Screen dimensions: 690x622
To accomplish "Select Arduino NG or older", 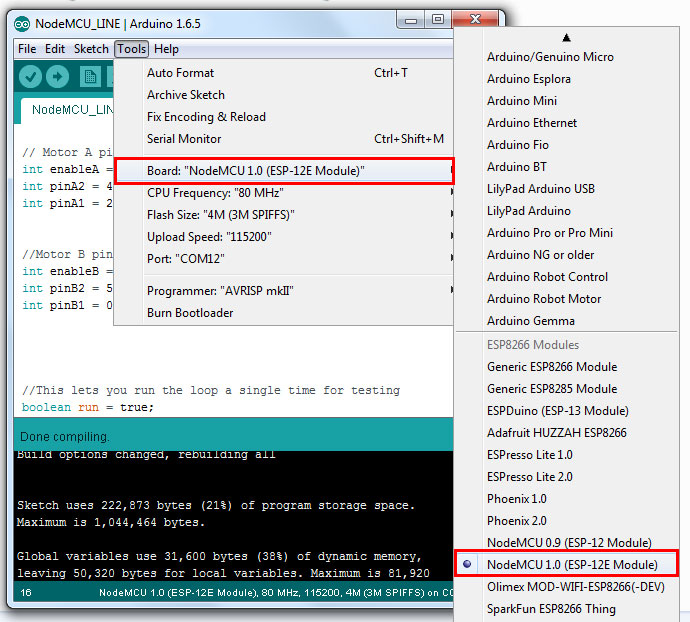I will click(x=567, y=255).
